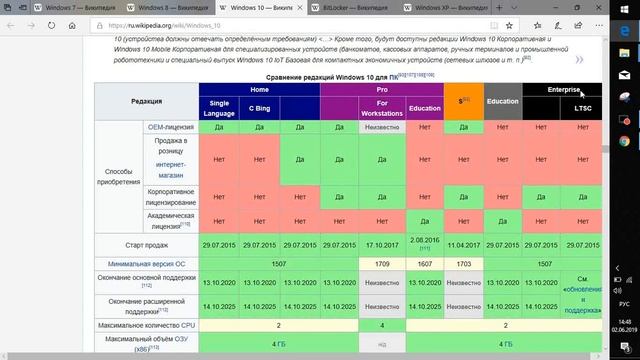The width and height of the screenshot is (640, 360).
Task: Set these tabs aside
Action: (23, 7)
